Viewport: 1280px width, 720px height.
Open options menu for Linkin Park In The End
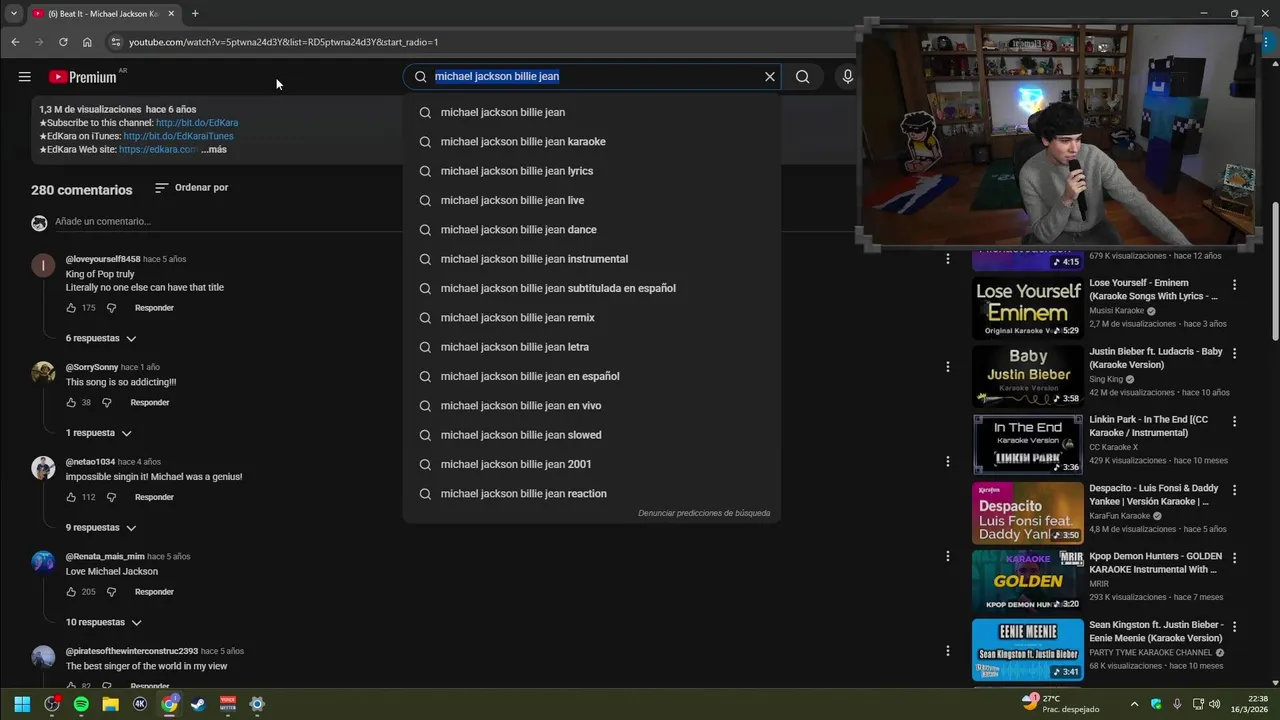click(1234, 422)
